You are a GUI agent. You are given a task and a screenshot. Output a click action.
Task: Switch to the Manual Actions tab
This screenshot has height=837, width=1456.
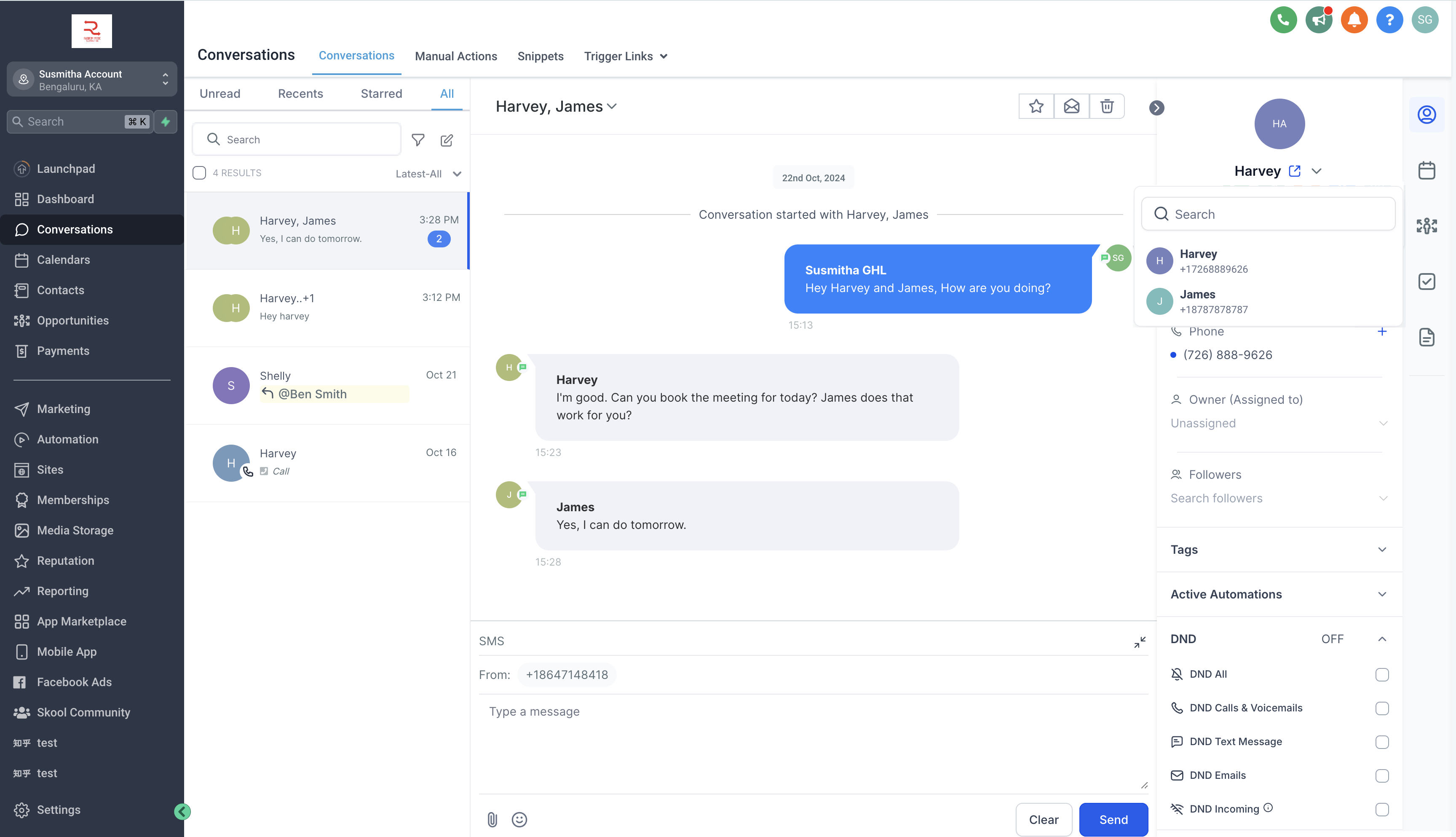456,56
